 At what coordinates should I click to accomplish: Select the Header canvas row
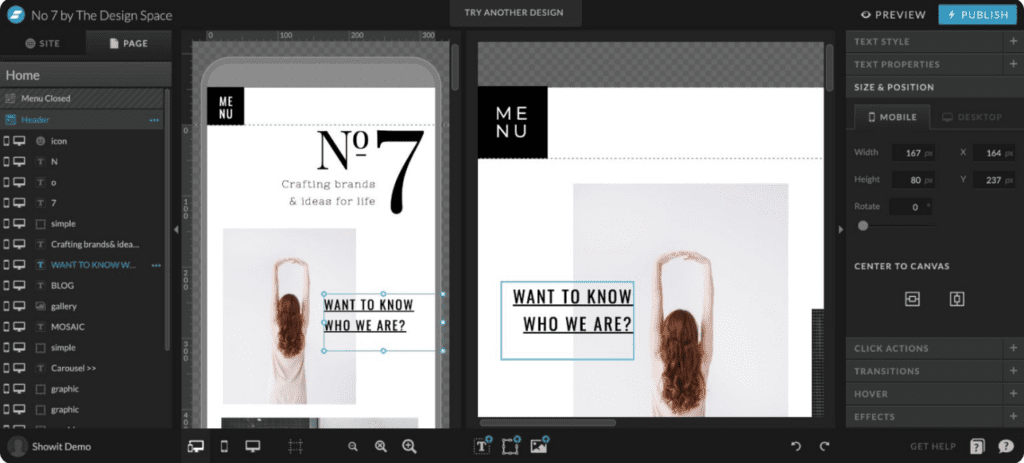pos(82,120)
